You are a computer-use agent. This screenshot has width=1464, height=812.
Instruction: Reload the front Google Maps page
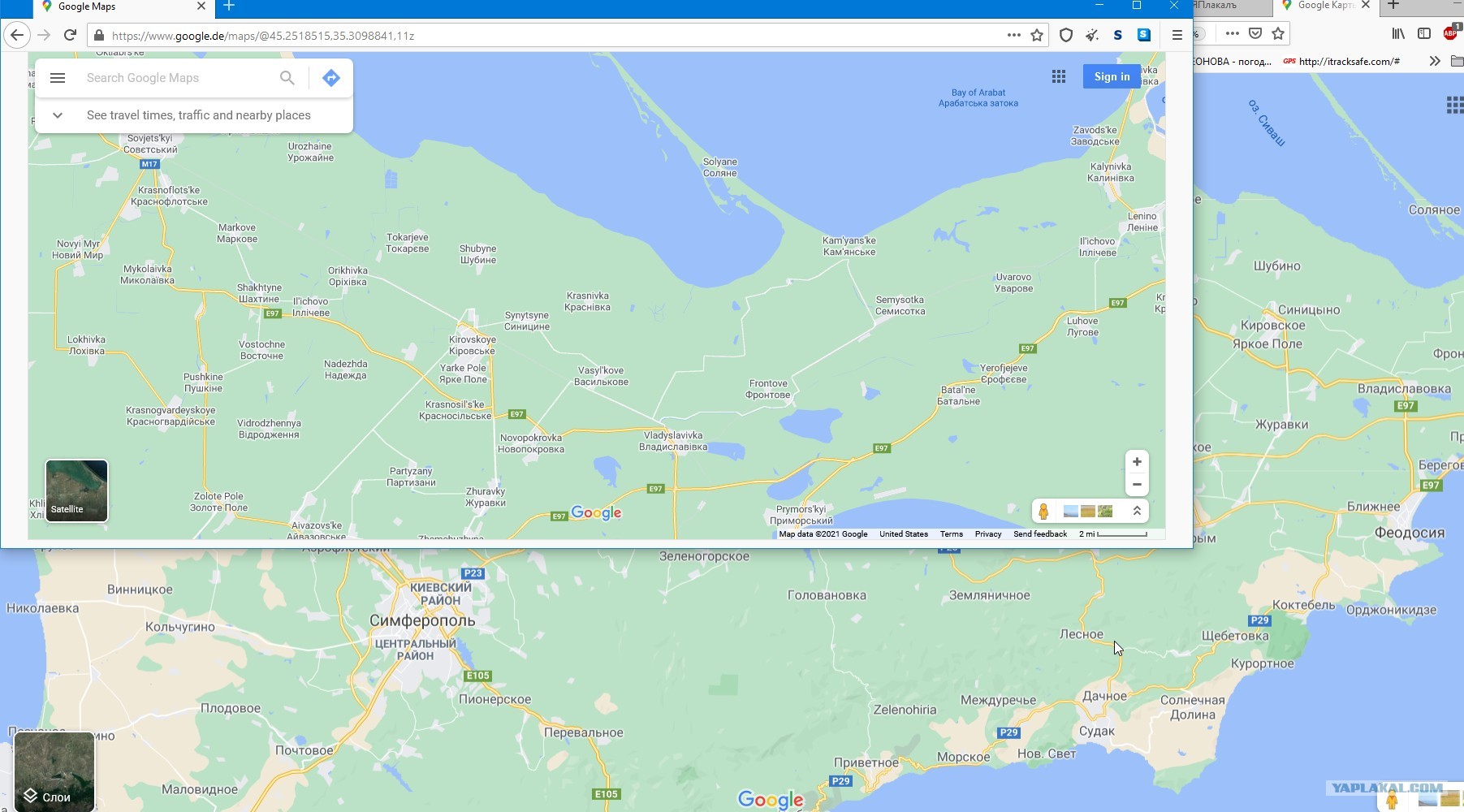[x=70, y=35]
